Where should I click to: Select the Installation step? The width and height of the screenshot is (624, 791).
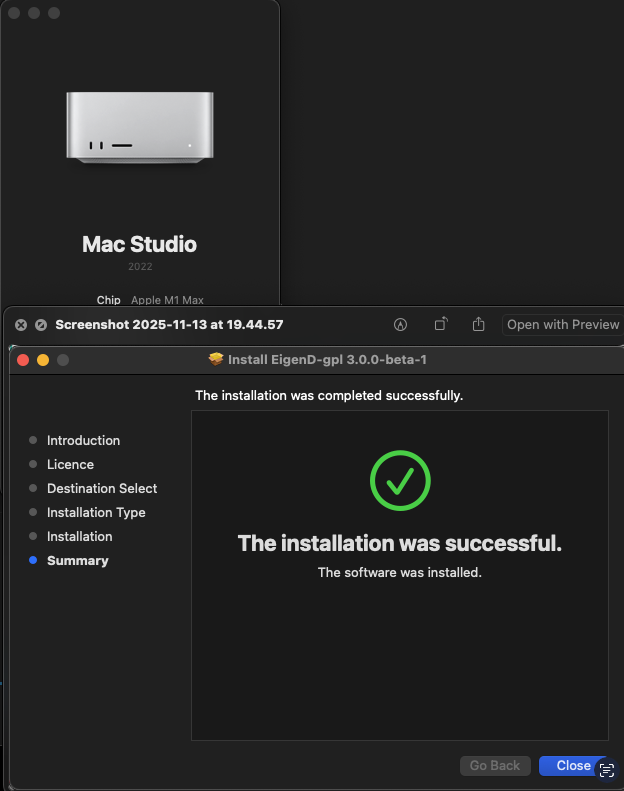pos(79,536)
